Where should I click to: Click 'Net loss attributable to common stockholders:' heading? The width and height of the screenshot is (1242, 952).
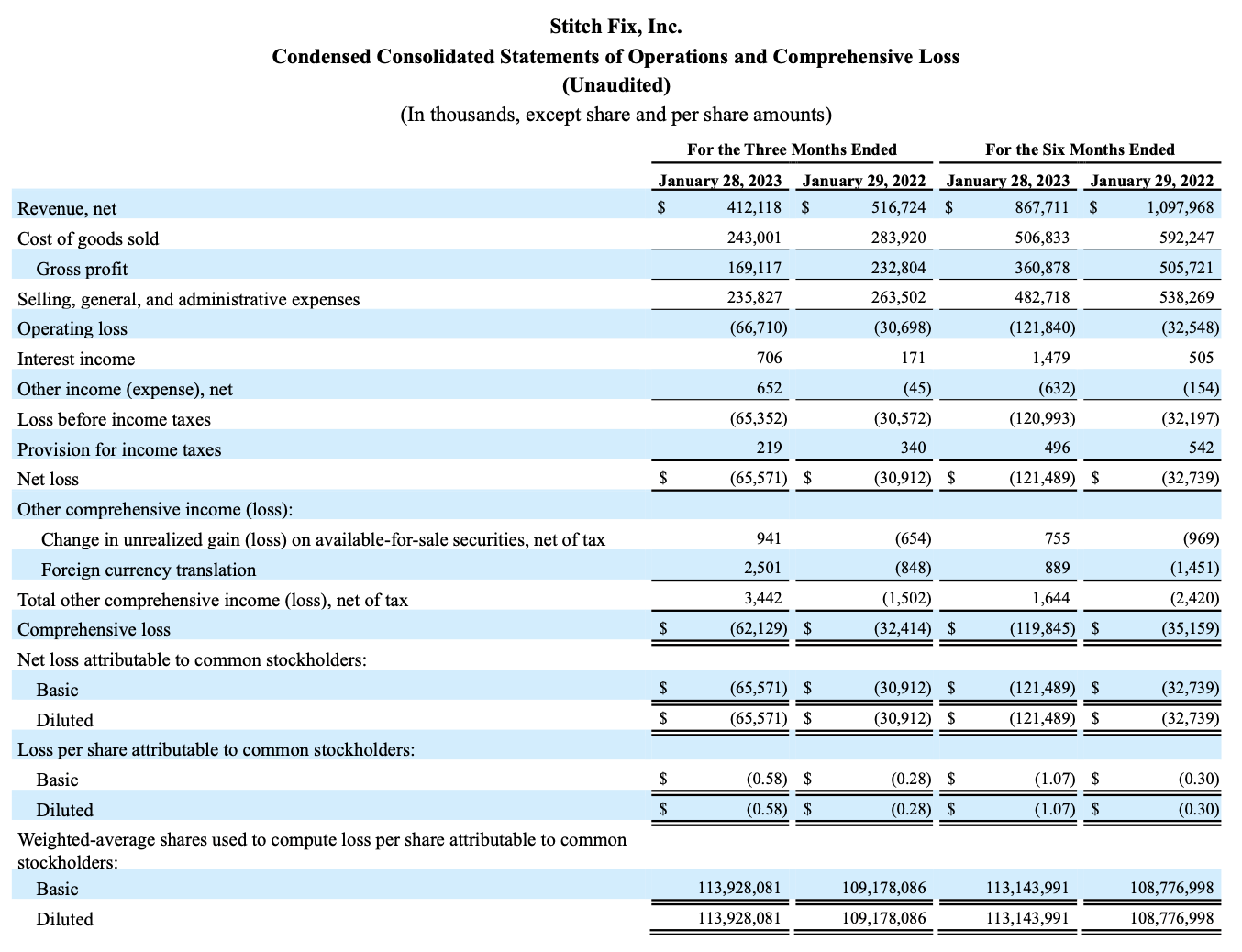coord(192,659)
